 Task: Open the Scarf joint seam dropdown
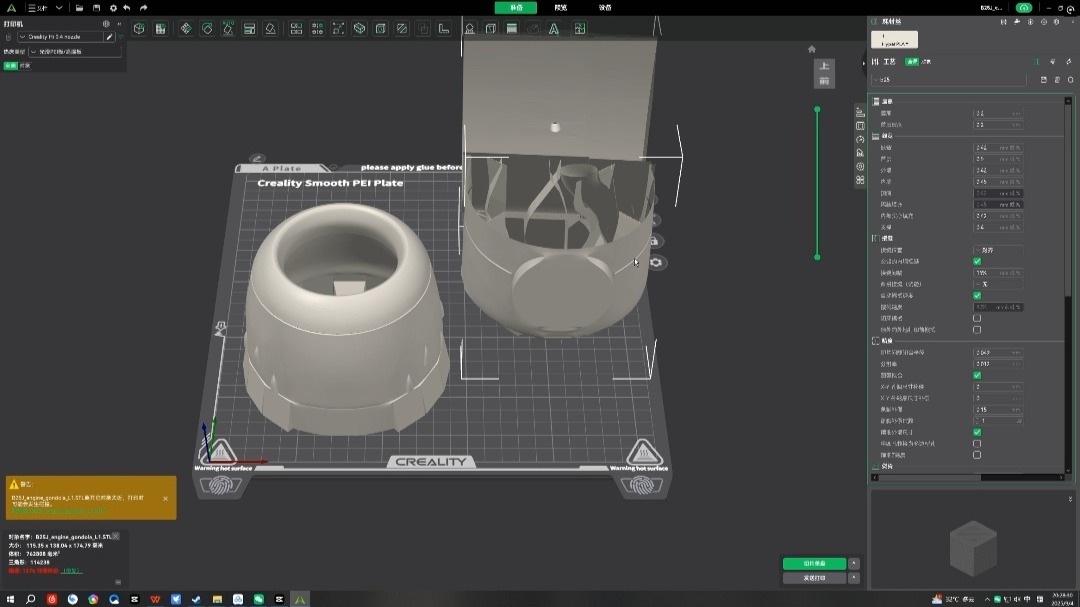coord(998,284)
